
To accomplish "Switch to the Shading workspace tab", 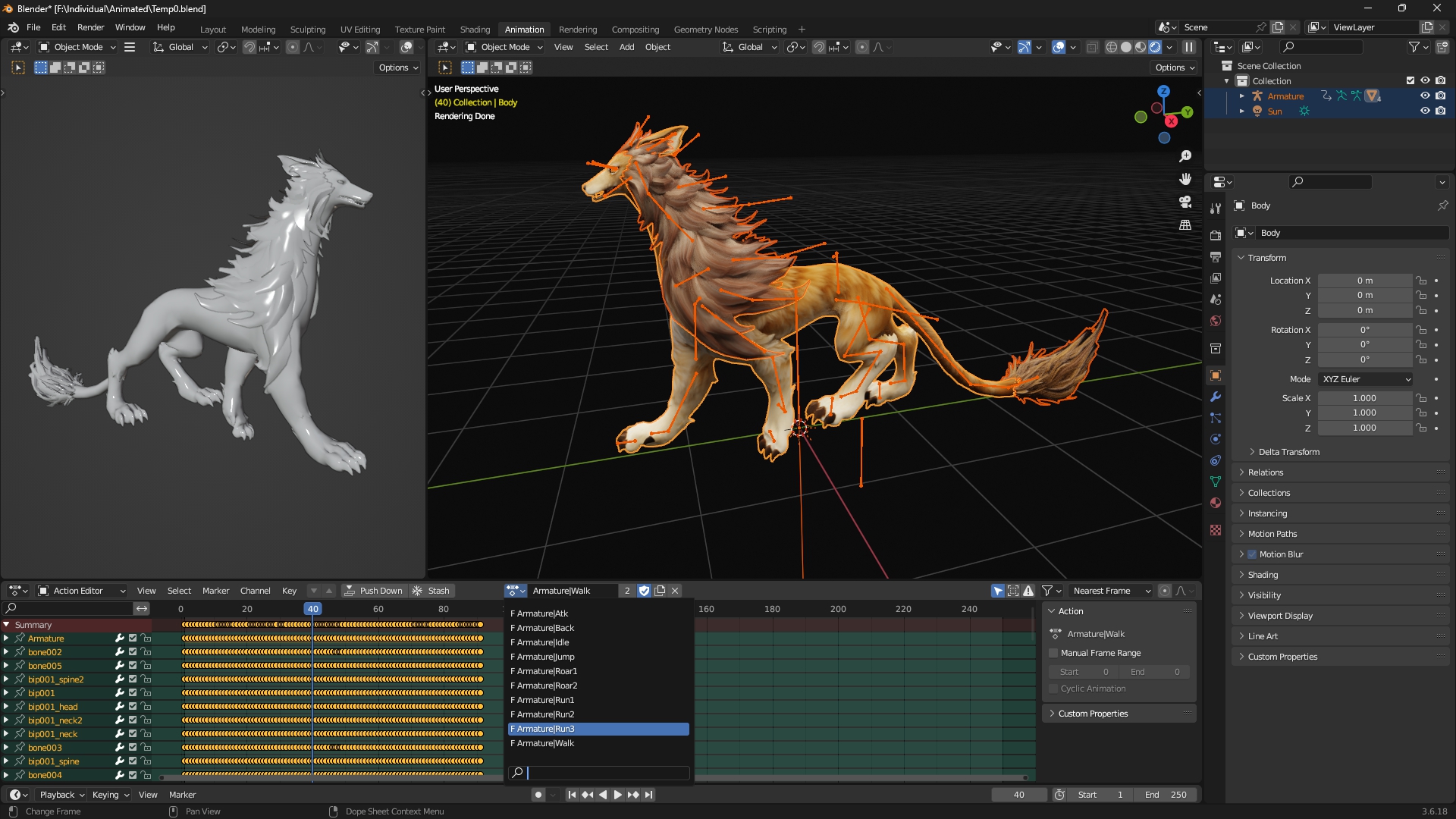I will coord(475,30).
